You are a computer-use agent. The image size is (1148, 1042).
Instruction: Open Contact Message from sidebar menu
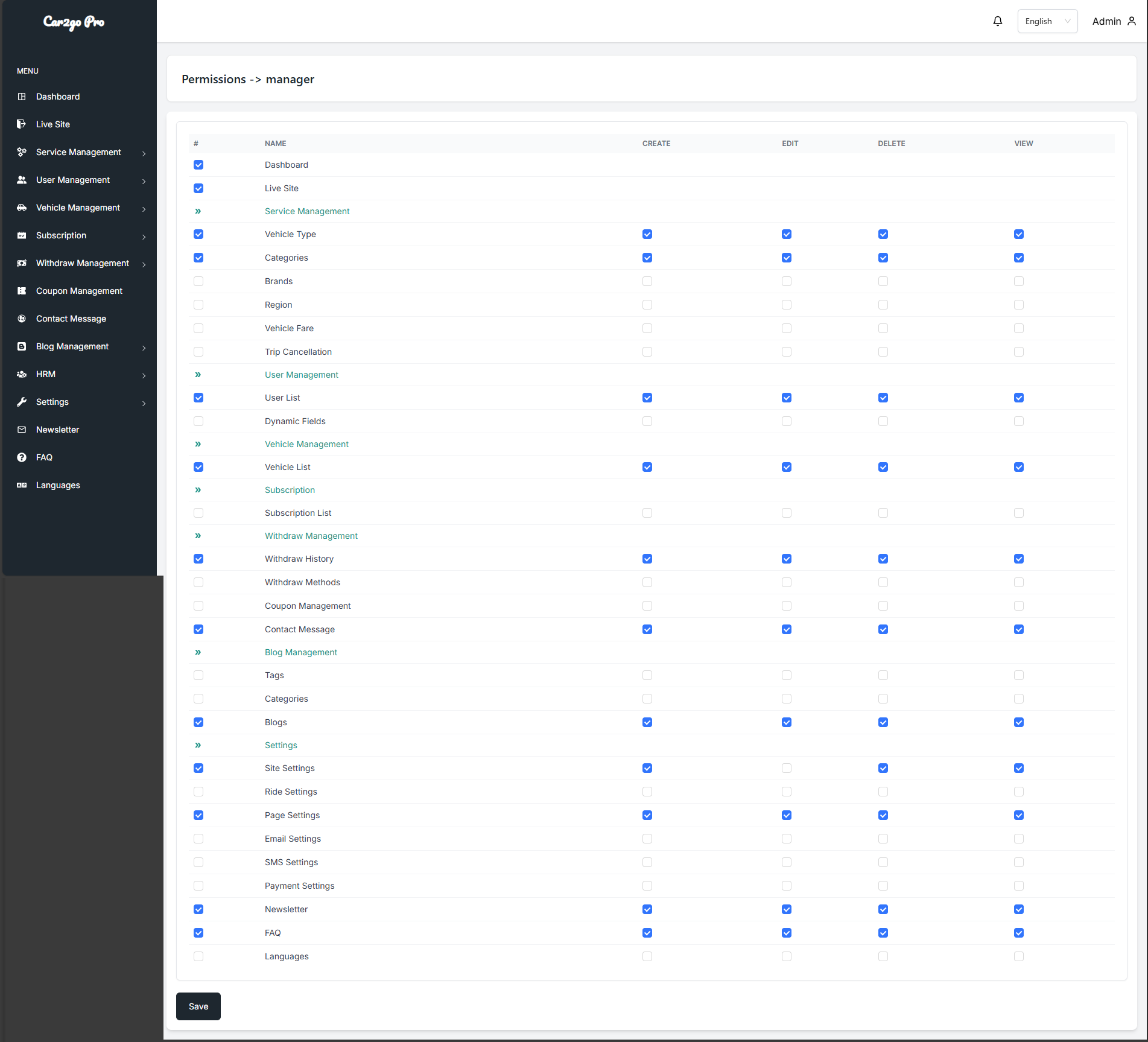point(71,319)
